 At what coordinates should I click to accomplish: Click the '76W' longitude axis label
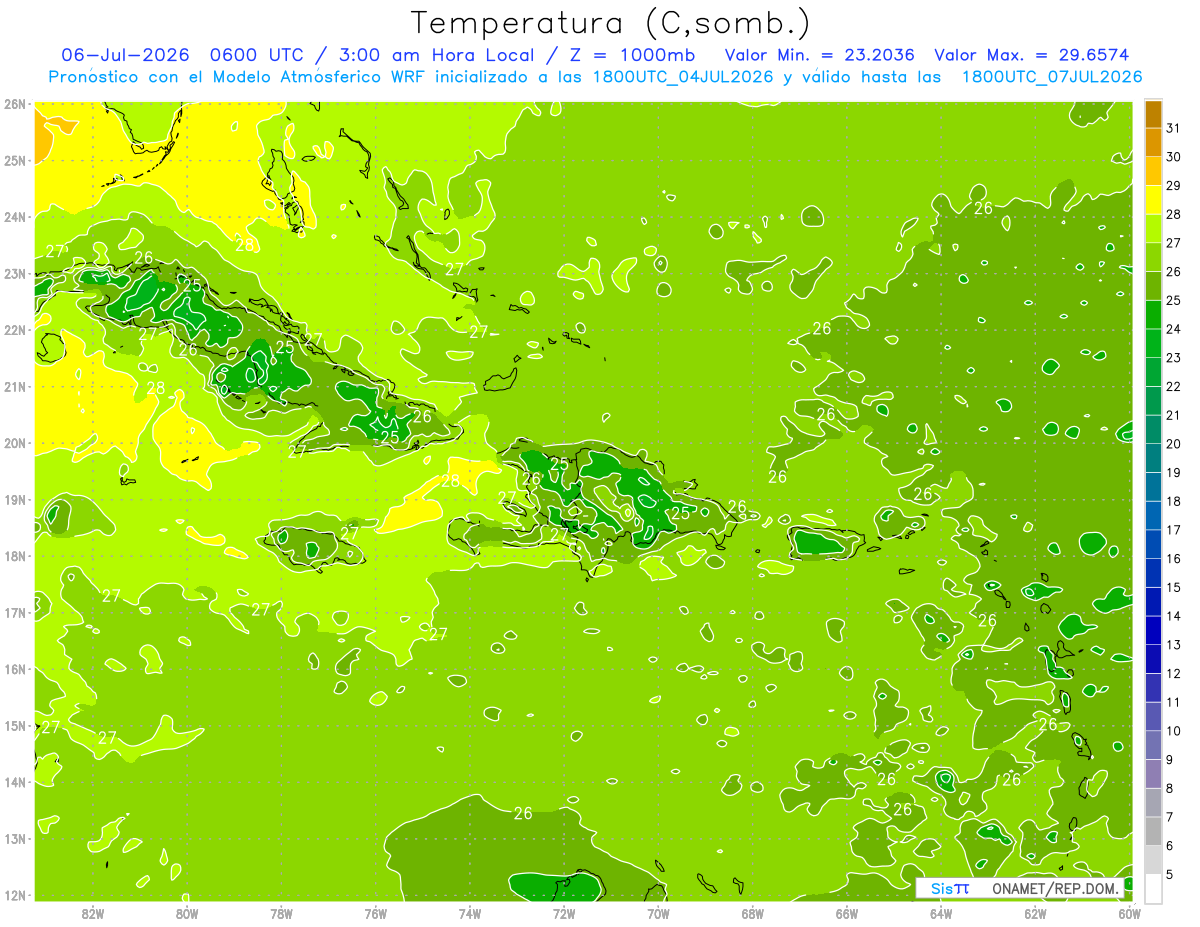(x=376, y=913)
